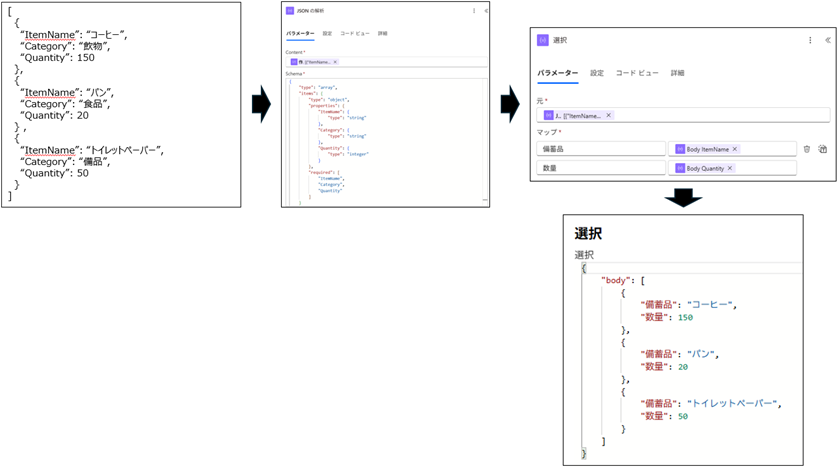
Task: Click "Category": "飲物" in source JSON
Action: click(65, 47)
